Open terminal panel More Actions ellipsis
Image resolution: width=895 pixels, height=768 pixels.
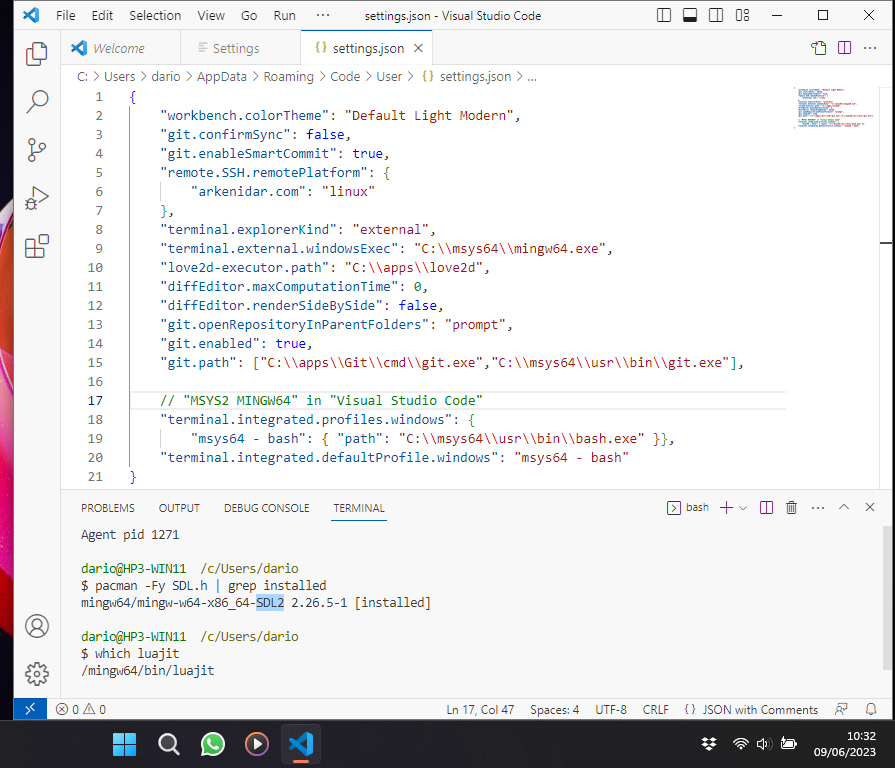[818, 507]
